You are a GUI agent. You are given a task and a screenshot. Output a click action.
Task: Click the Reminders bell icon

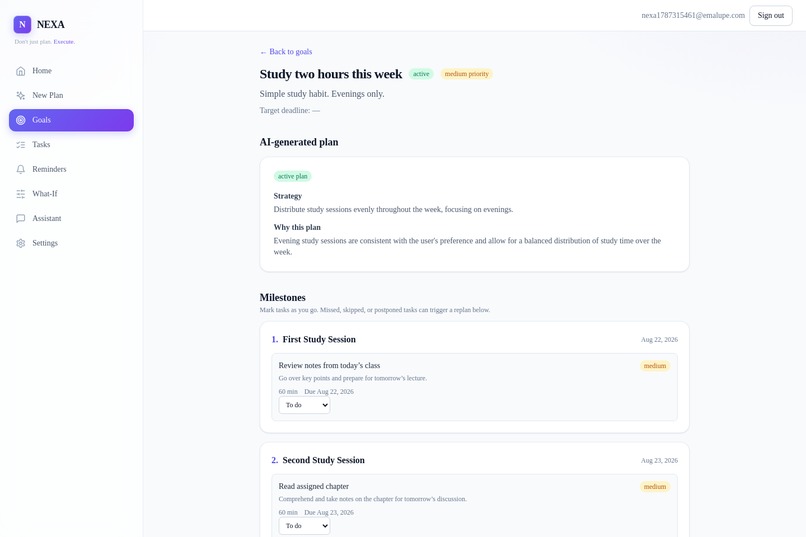point(21,170)
